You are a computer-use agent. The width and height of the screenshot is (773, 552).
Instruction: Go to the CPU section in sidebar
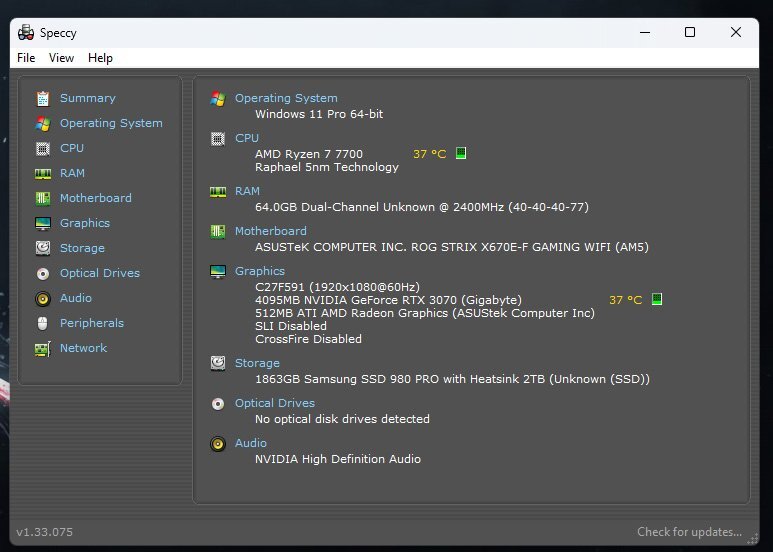pos(72,148)
